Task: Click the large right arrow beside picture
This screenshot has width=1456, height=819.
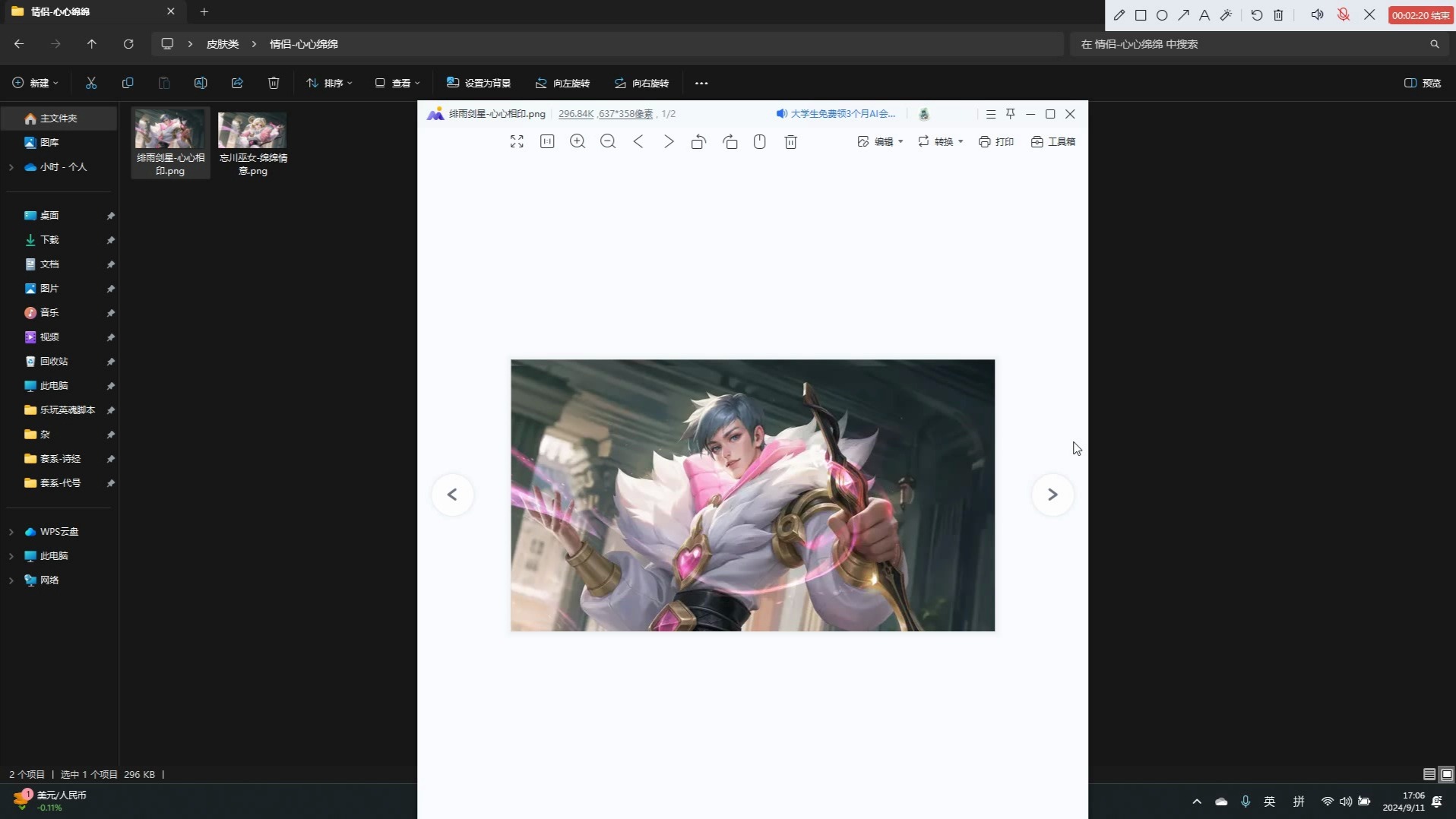Action: [x=1052, y=495]
